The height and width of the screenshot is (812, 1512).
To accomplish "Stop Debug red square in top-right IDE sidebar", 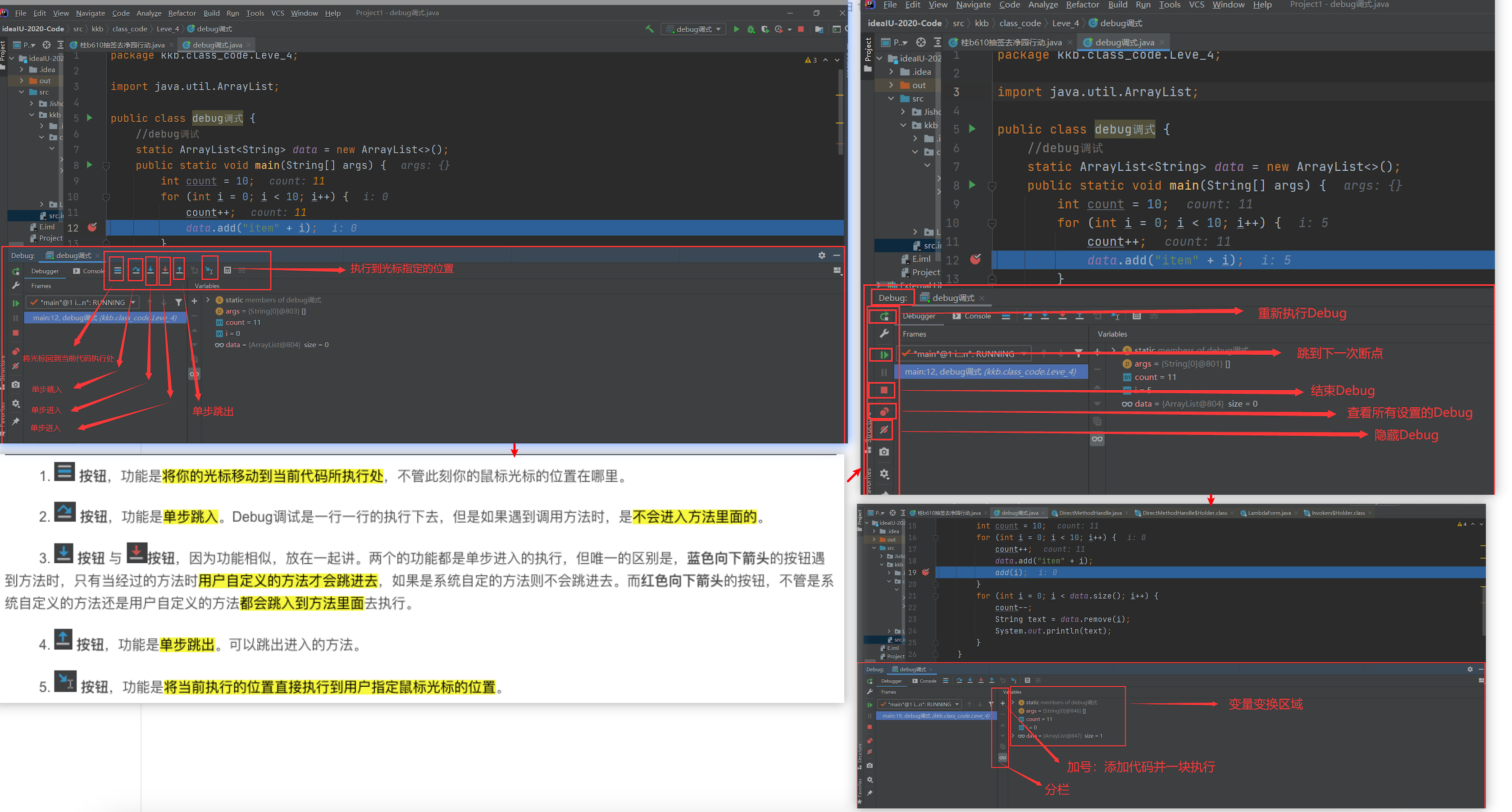I will [x=884, y=390].
